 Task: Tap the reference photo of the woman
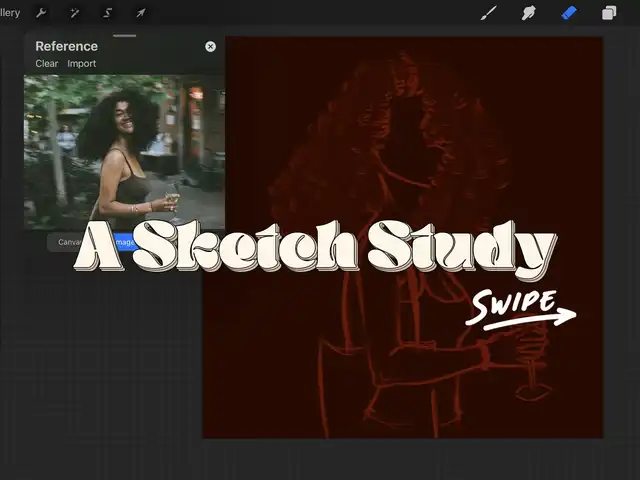point(124,150)
